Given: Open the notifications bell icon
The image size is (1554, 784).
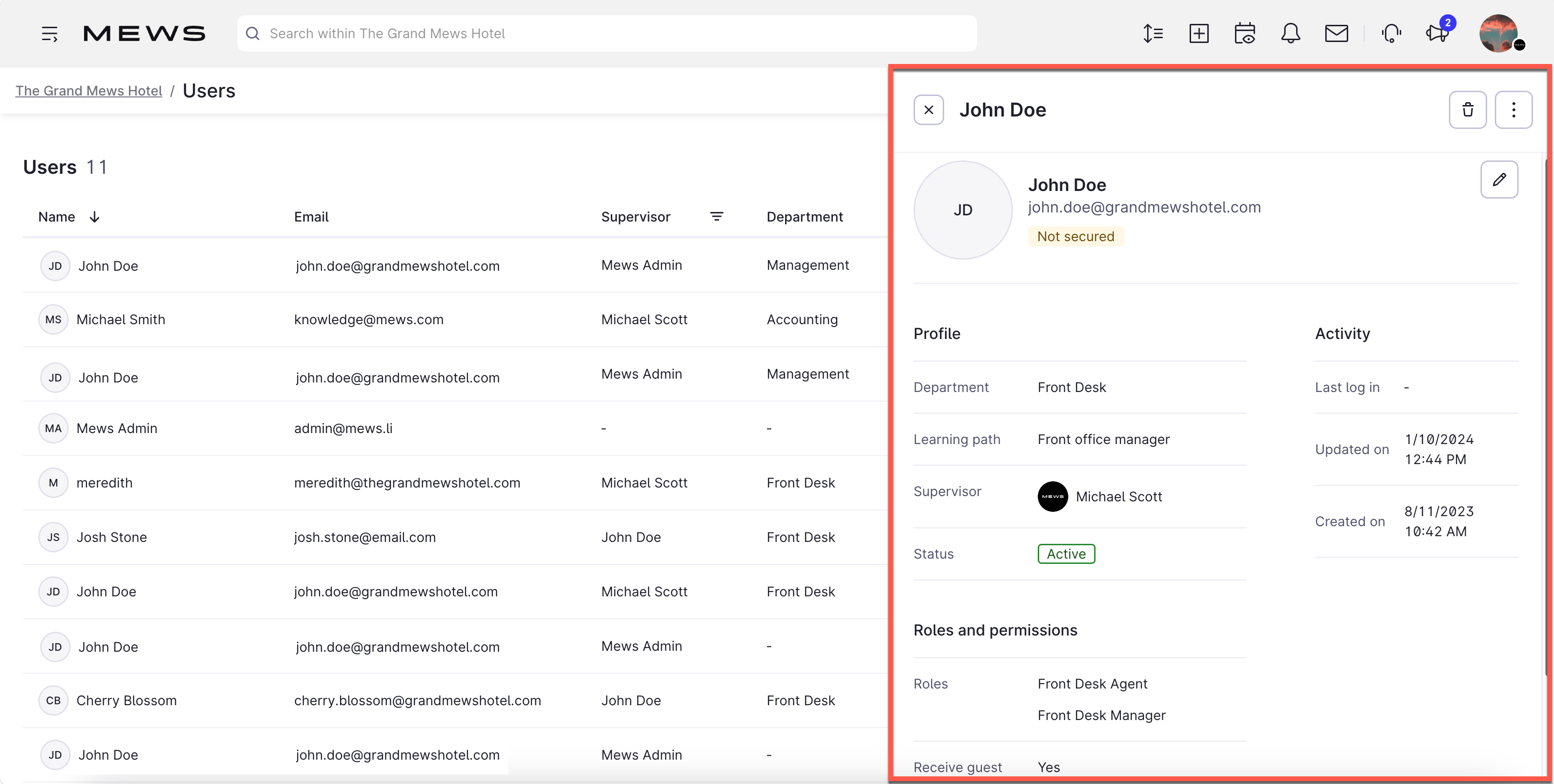Looking at the screenshot, I should [1291, 33].
